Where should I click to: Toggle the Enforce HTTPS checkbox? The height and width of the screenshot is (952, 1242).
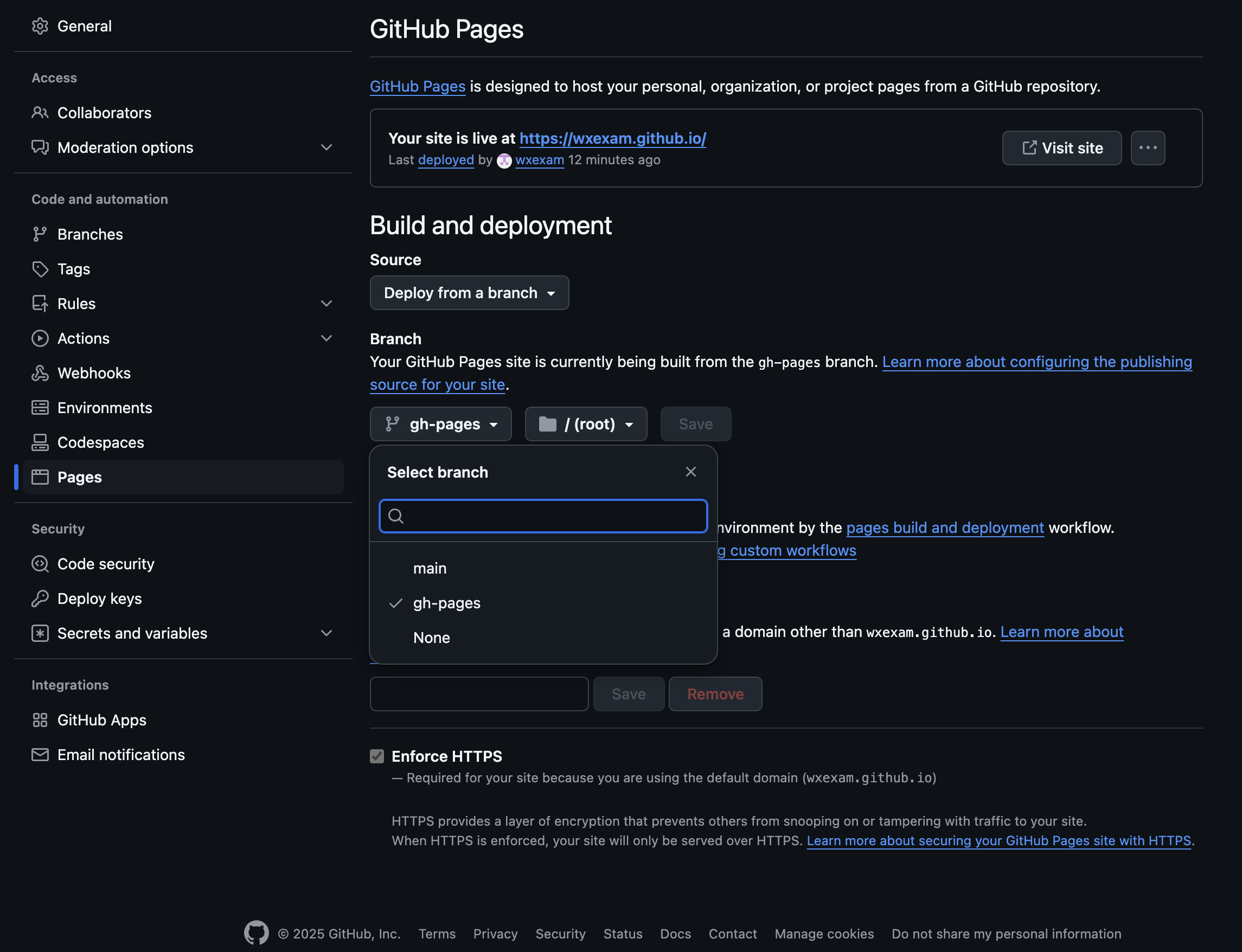[376, 756]
